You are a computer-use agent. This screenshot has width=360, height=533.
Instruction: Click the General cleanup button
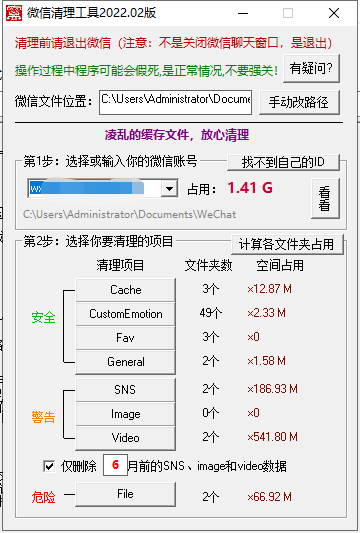[125, 362]
